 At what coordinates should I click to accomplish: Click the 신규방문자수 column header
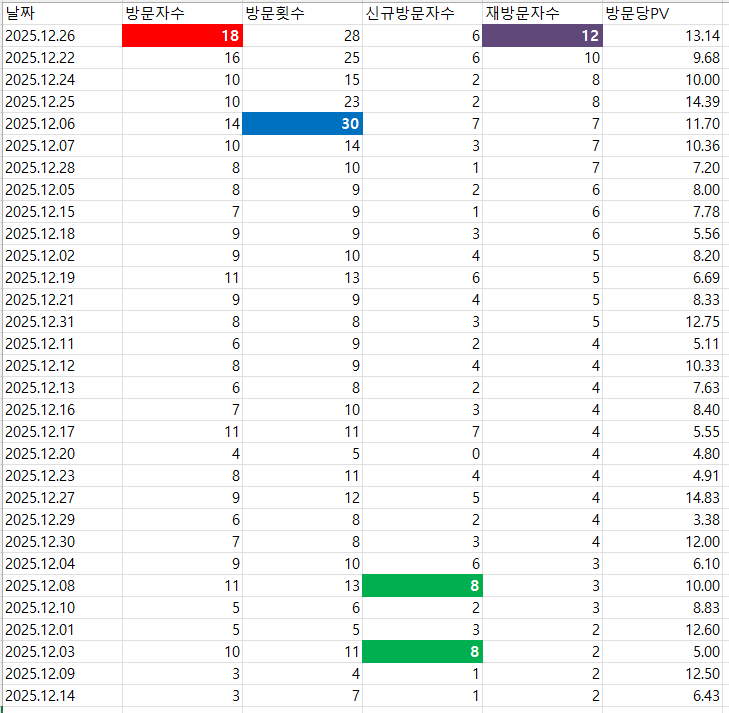421,13
